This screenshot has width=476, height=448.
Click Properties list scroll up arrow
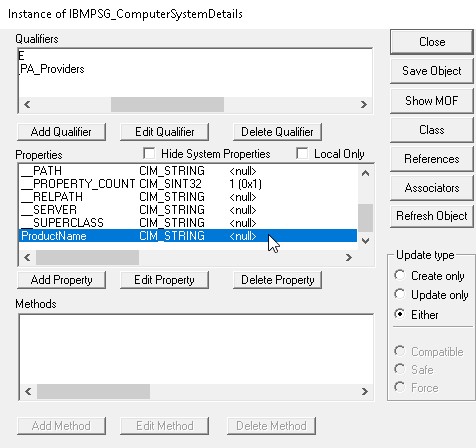click(365, 173)
